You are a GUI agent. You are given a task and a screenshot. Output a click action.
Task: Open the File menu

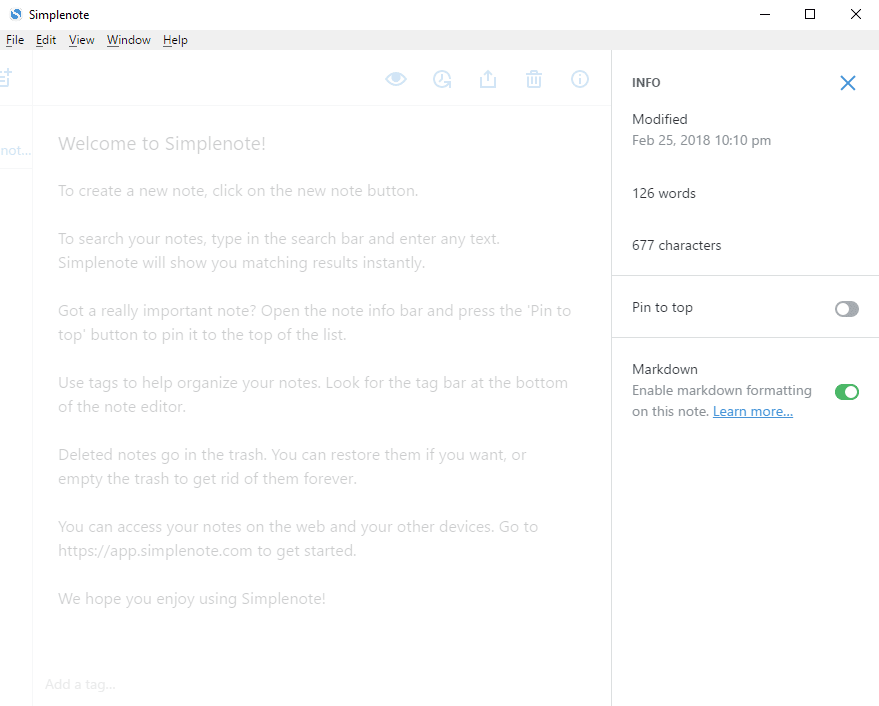(15, 40)
